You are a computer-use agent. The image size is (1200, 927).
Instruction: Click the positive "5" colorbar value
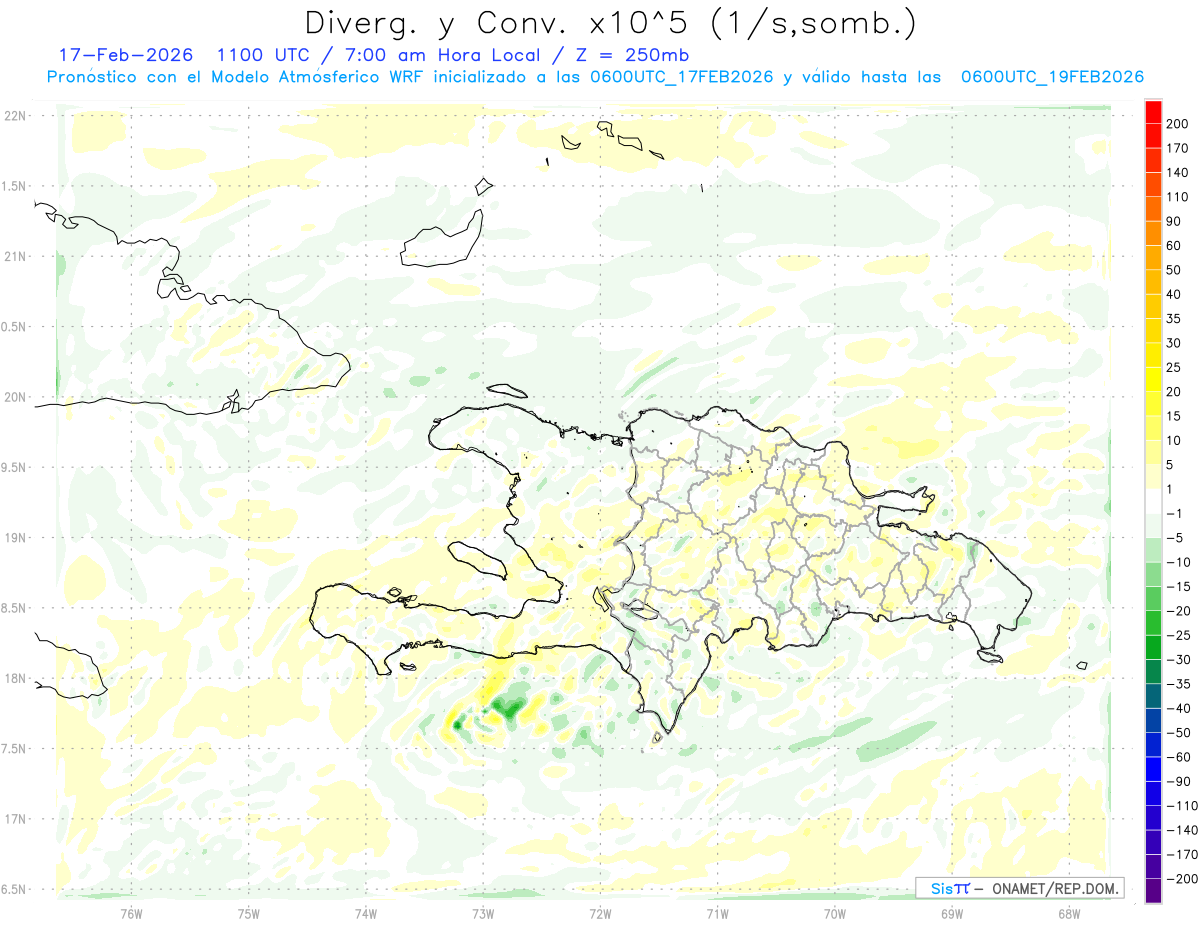(1170, 465)
